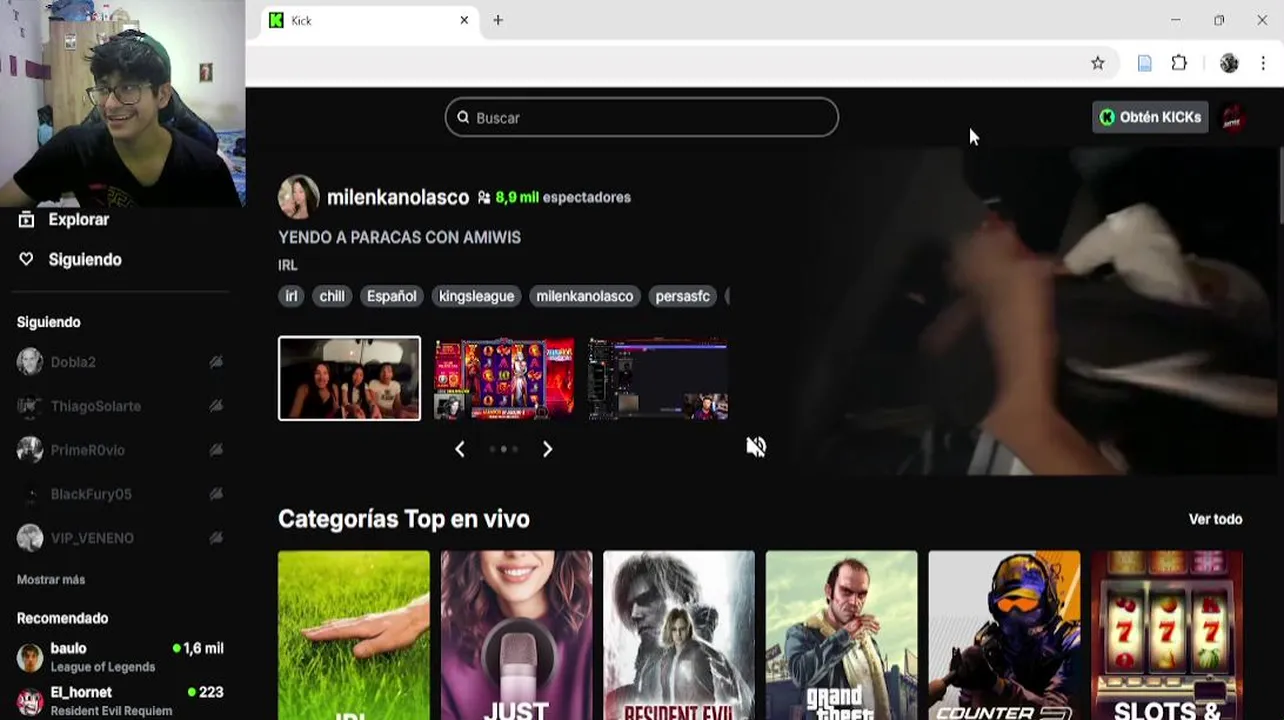Open milenkanolasco channel name link

(x=398, y=197)
